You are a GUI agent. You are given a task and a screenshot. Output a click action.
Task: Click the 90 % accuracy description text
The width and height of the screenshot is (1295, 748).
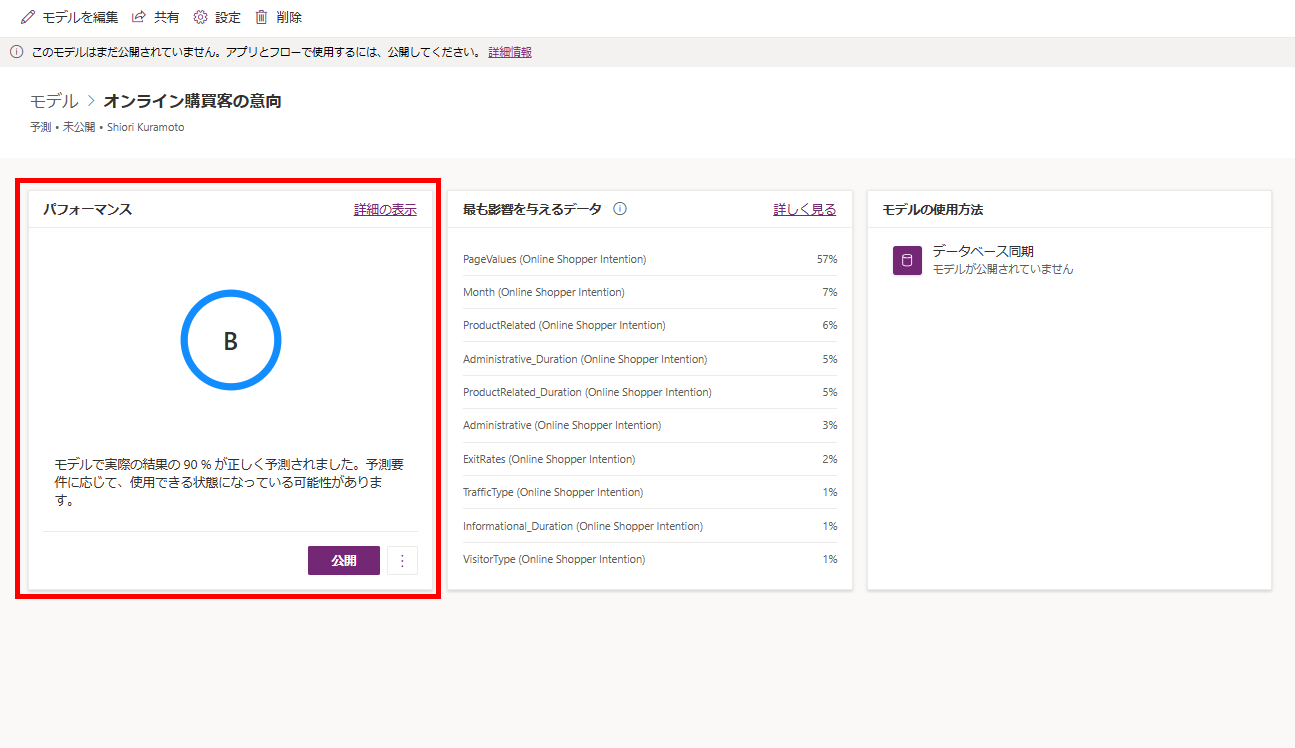pyautogui.click(x=229, y=483)
